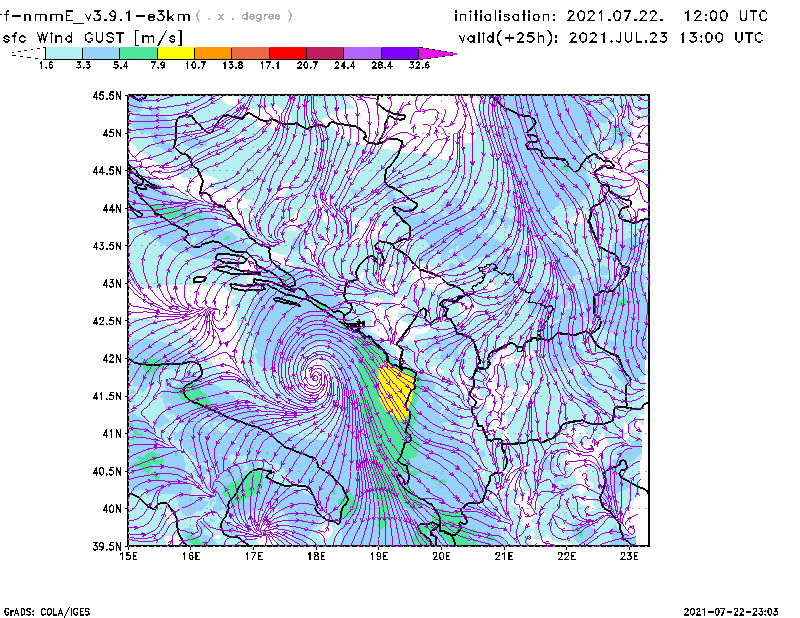Click the bright red legend swatch above 17.1
The height and width of the screenshot is (618, 800).
(288, 53)
